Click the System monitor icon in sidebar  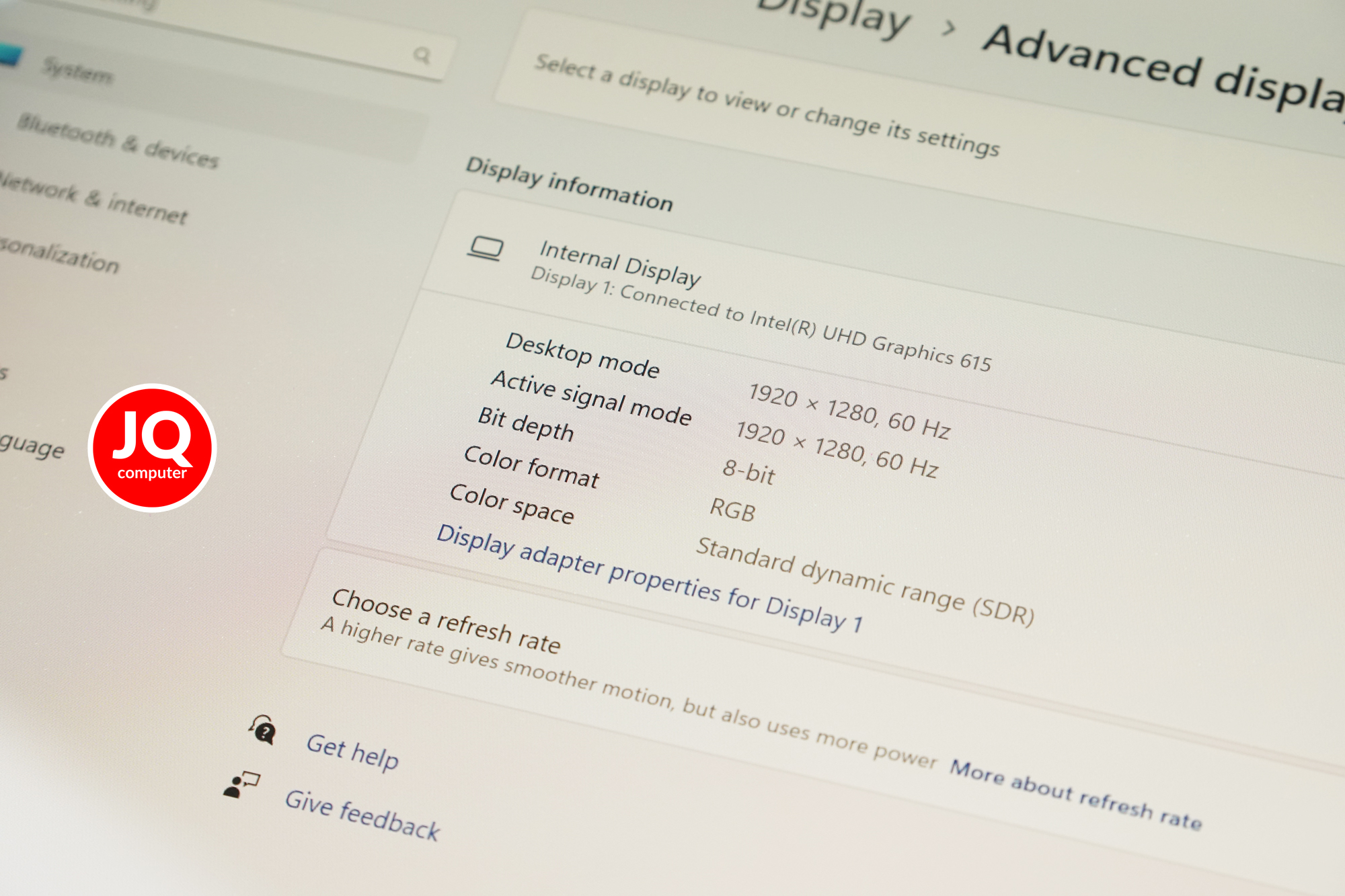pos(10,55)
